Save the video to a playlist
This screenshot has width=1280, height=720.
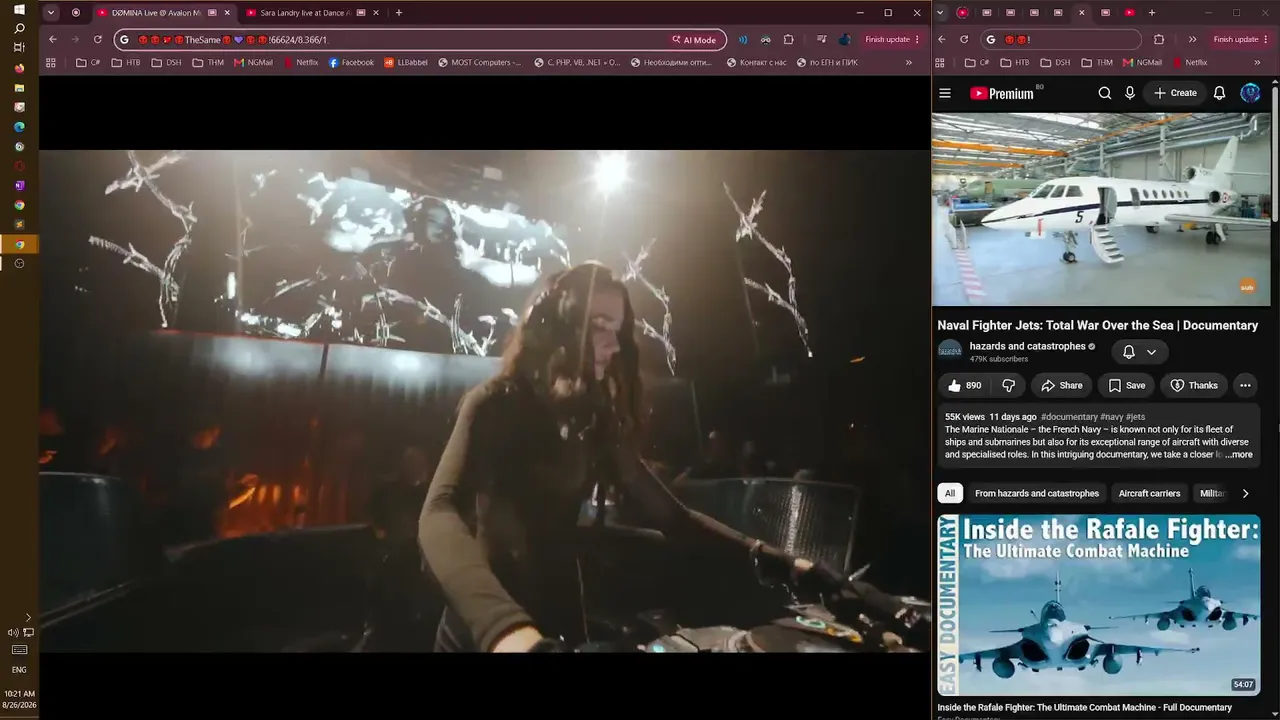click(x=1127, y=385)
